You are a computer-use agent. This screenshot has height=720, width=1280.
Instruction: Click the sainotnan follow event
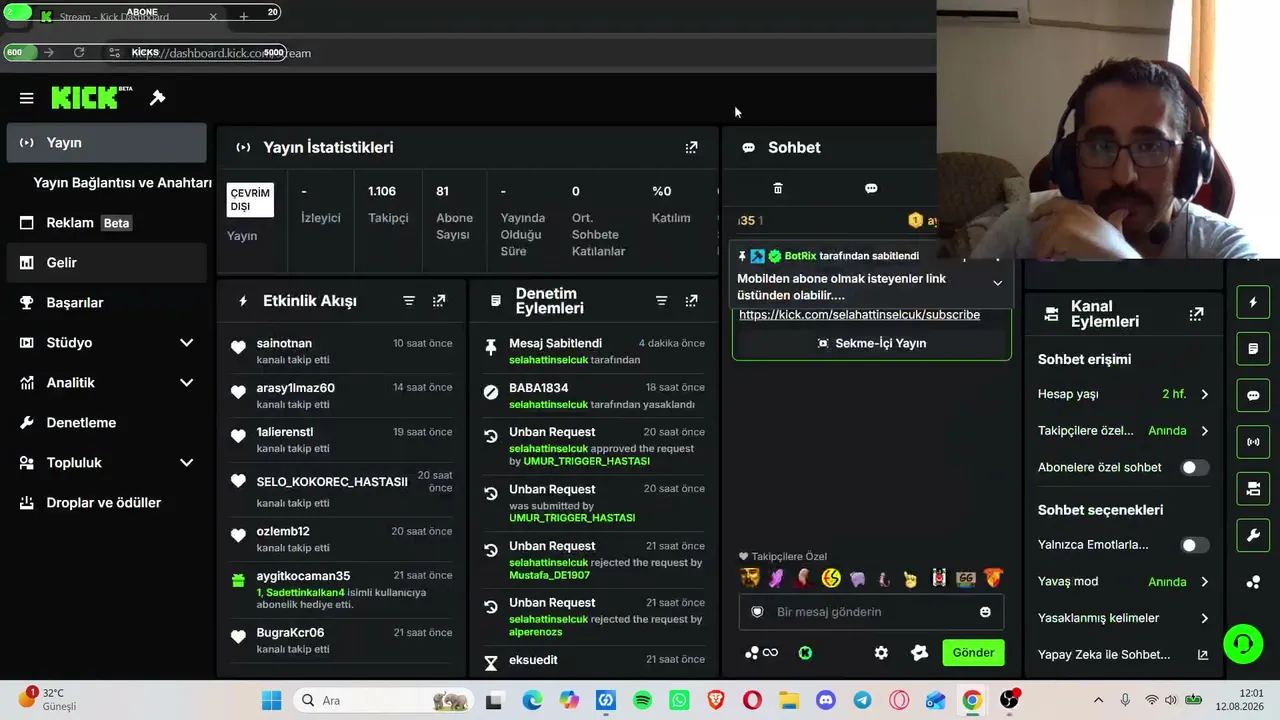[x=341, y=351]
